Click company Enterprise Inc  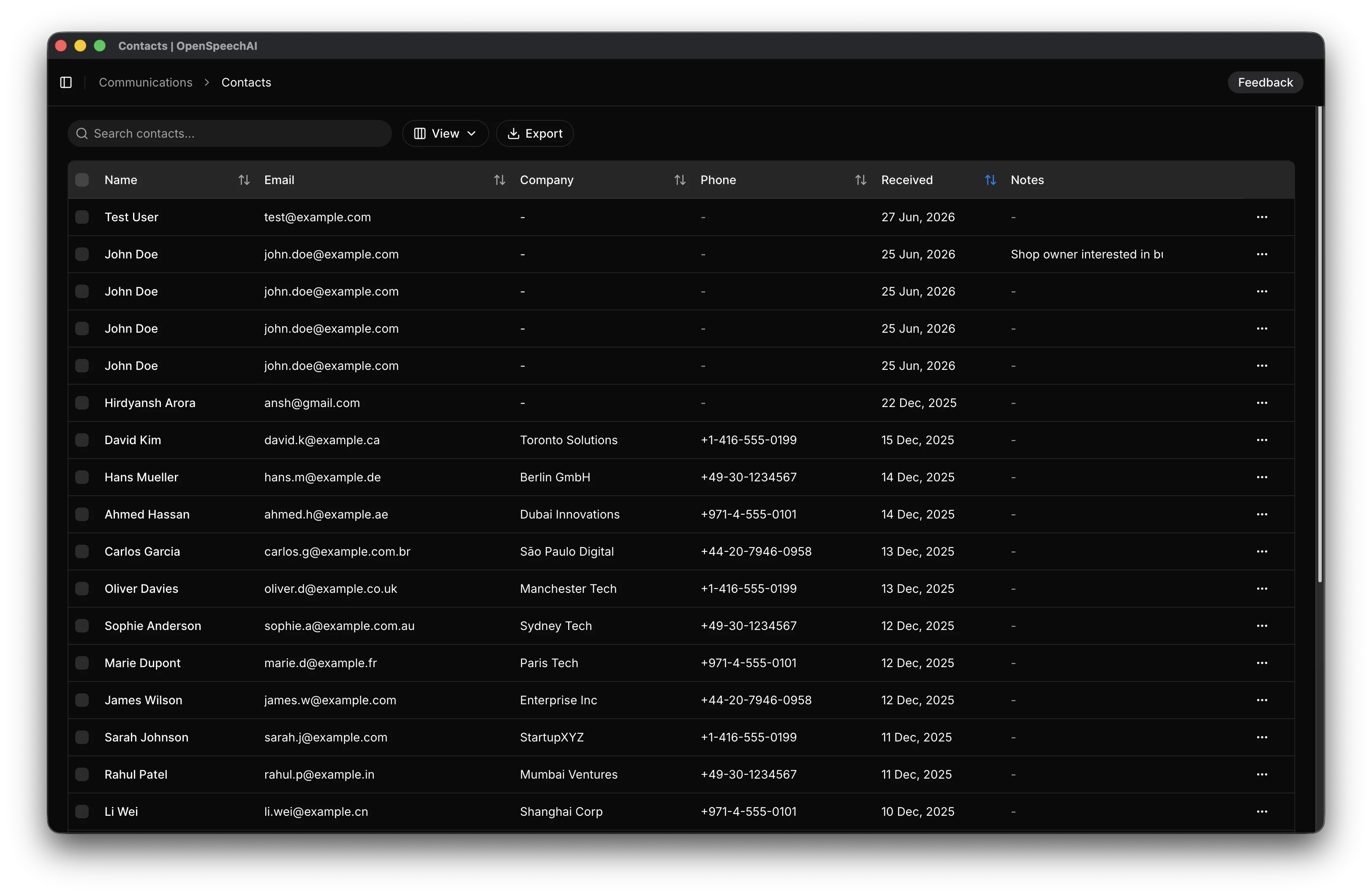pyautogui.click(x=558, y=700)
